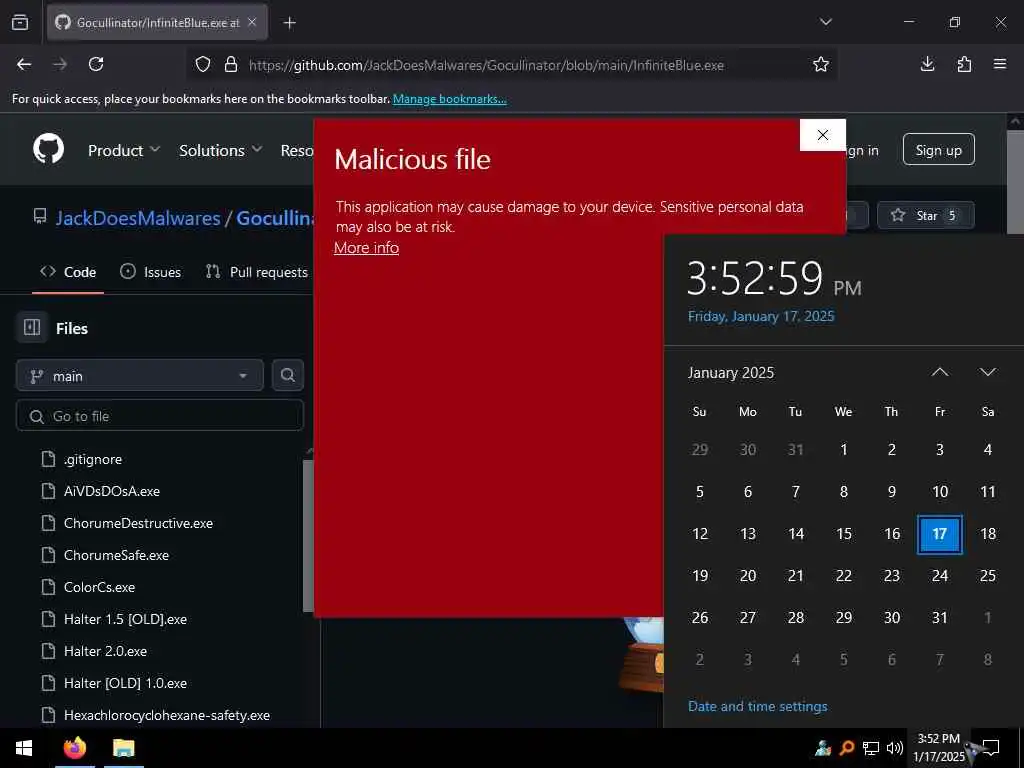Click the taskbar clock 3:52 PM
This screenshot has width=1024, height=768.
938,748
